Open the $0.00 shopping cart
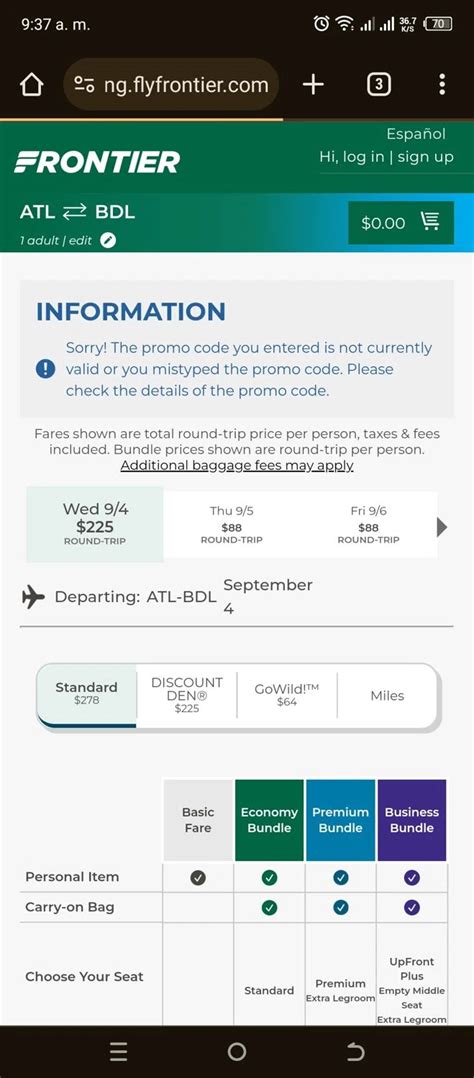474x1078 pixels. pos(401,223)
